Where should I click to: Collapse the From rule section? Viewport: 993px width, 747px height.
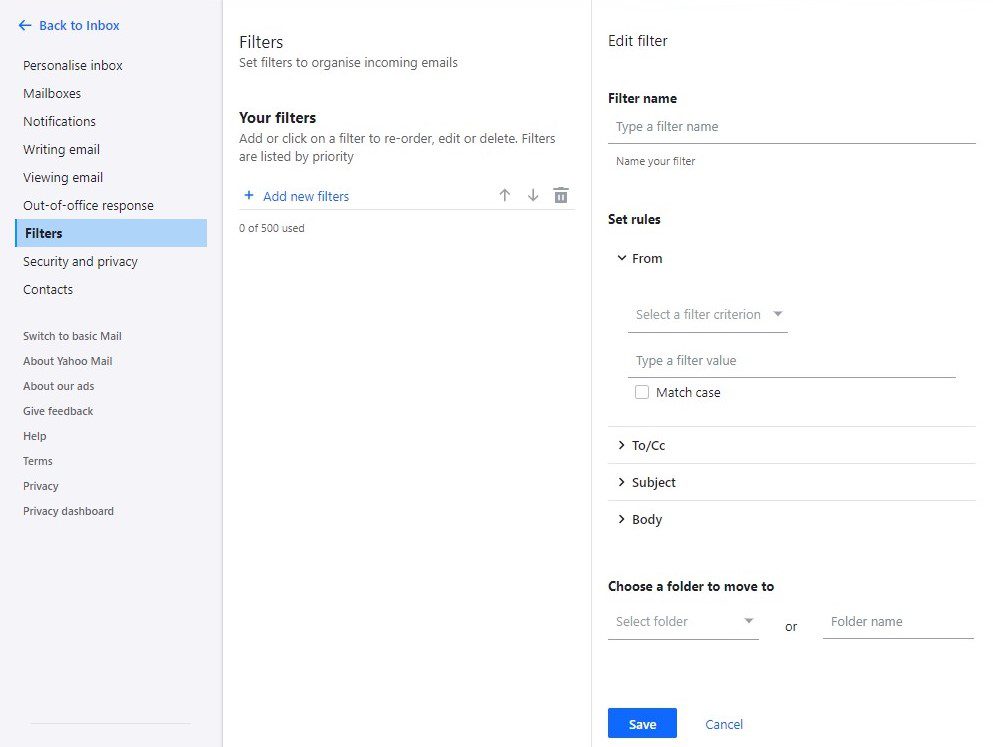click(x=622, y=258)
